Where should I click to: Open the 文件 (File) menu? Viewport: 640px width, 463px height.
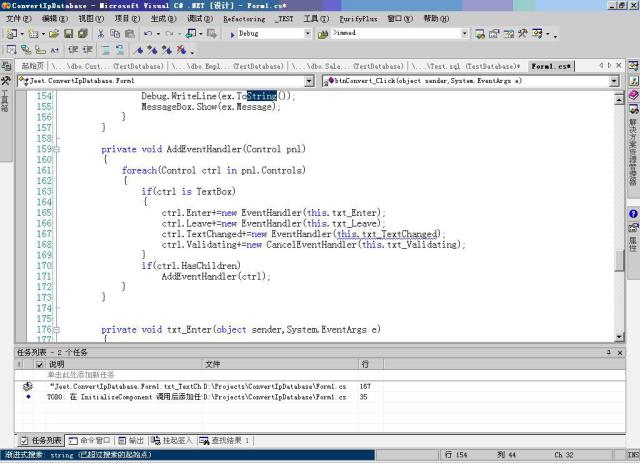18,19
